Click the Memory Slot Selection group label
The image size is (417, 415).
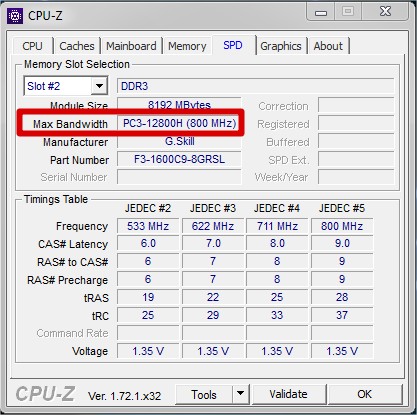[77, 64]
